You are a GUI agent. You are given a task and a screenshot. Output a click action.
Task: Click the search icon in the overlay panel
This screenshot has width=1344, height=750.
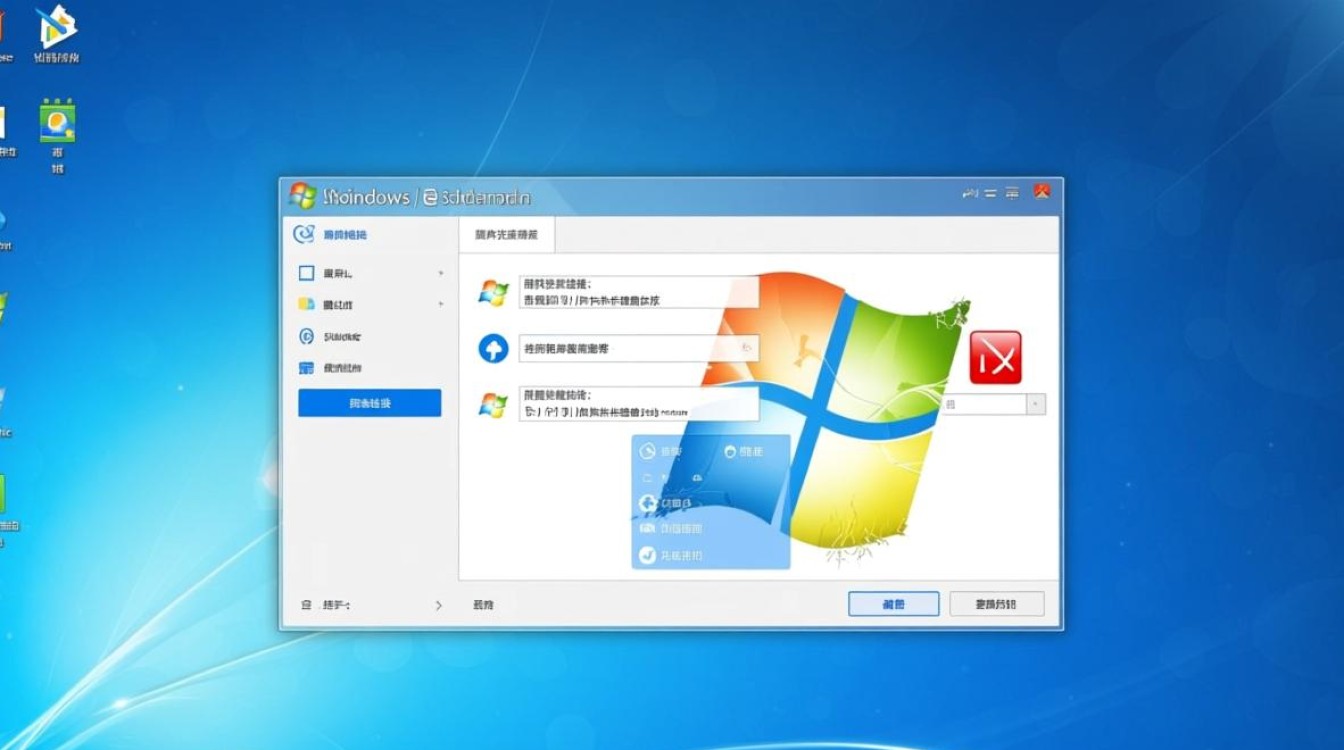tap(648, 451)
